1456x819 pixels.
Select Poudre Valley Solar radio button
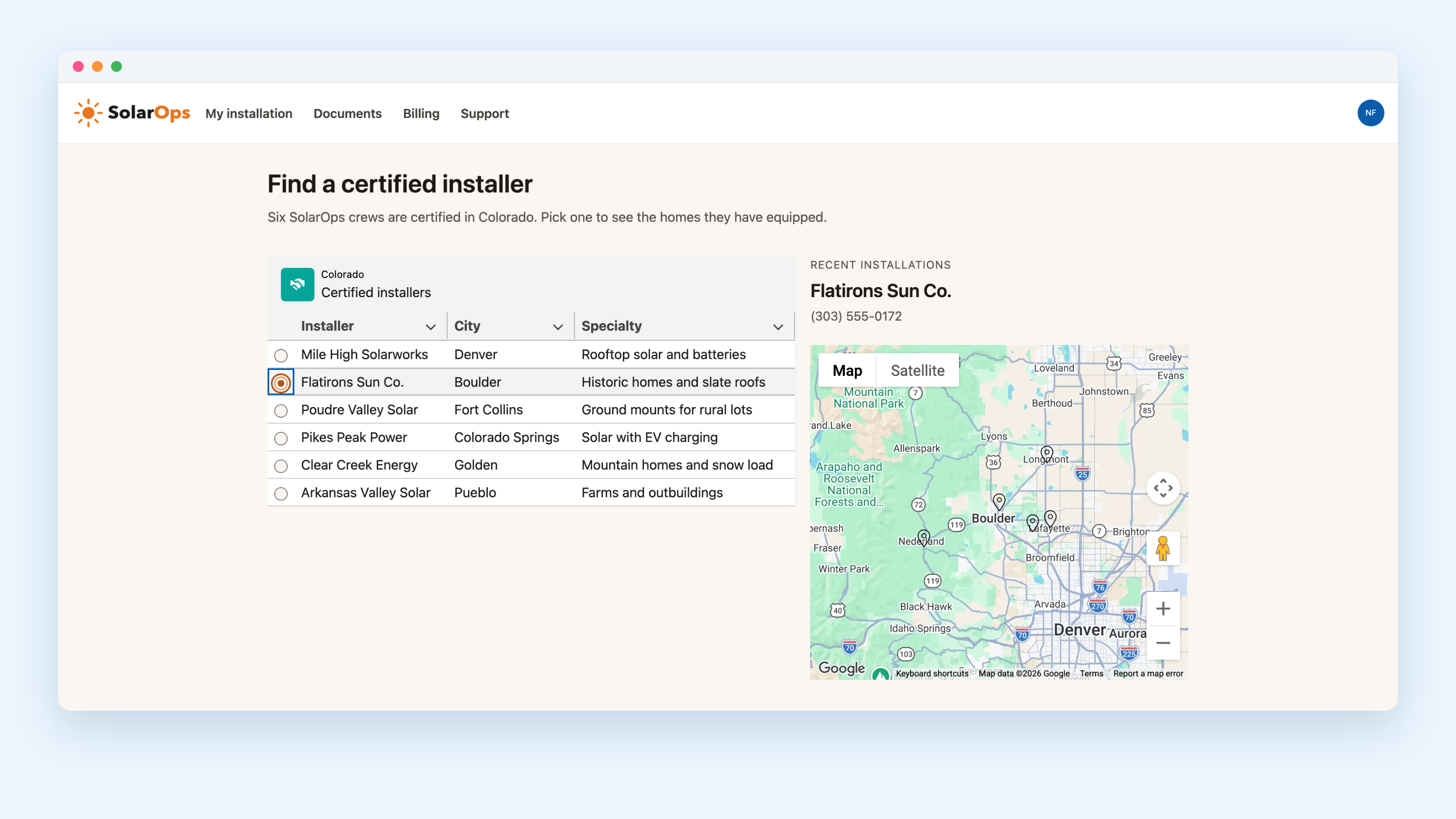[x=281, y=411]
